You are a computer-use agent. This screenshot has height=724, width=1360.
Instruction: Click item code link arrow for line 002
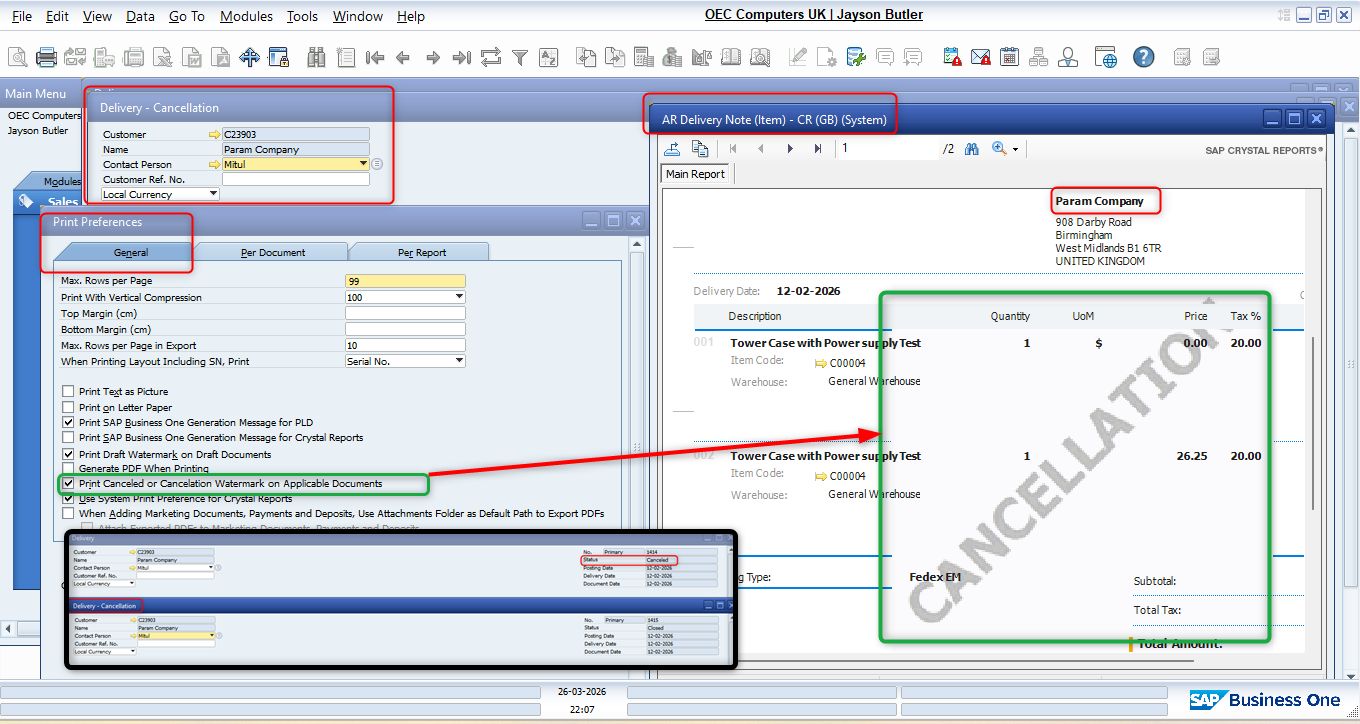tap(822, 476)
